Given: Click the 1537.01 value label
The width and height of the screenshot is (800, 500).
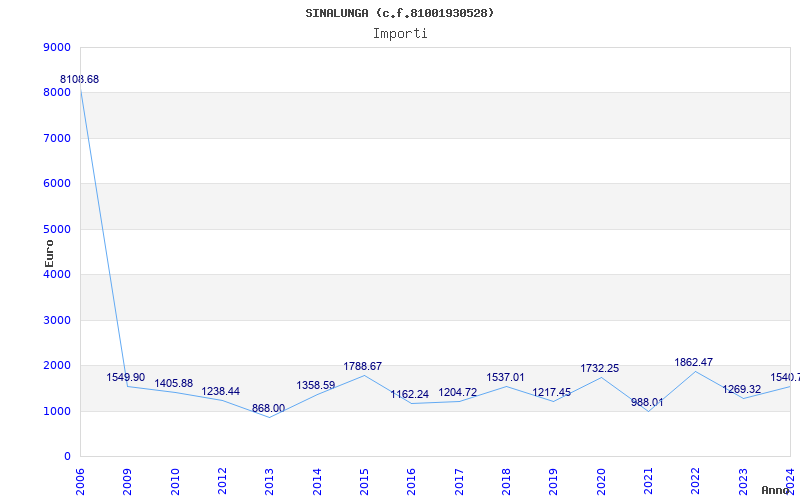Looking at the screenshot, I should pyautogui.click(x=505, y=378).
